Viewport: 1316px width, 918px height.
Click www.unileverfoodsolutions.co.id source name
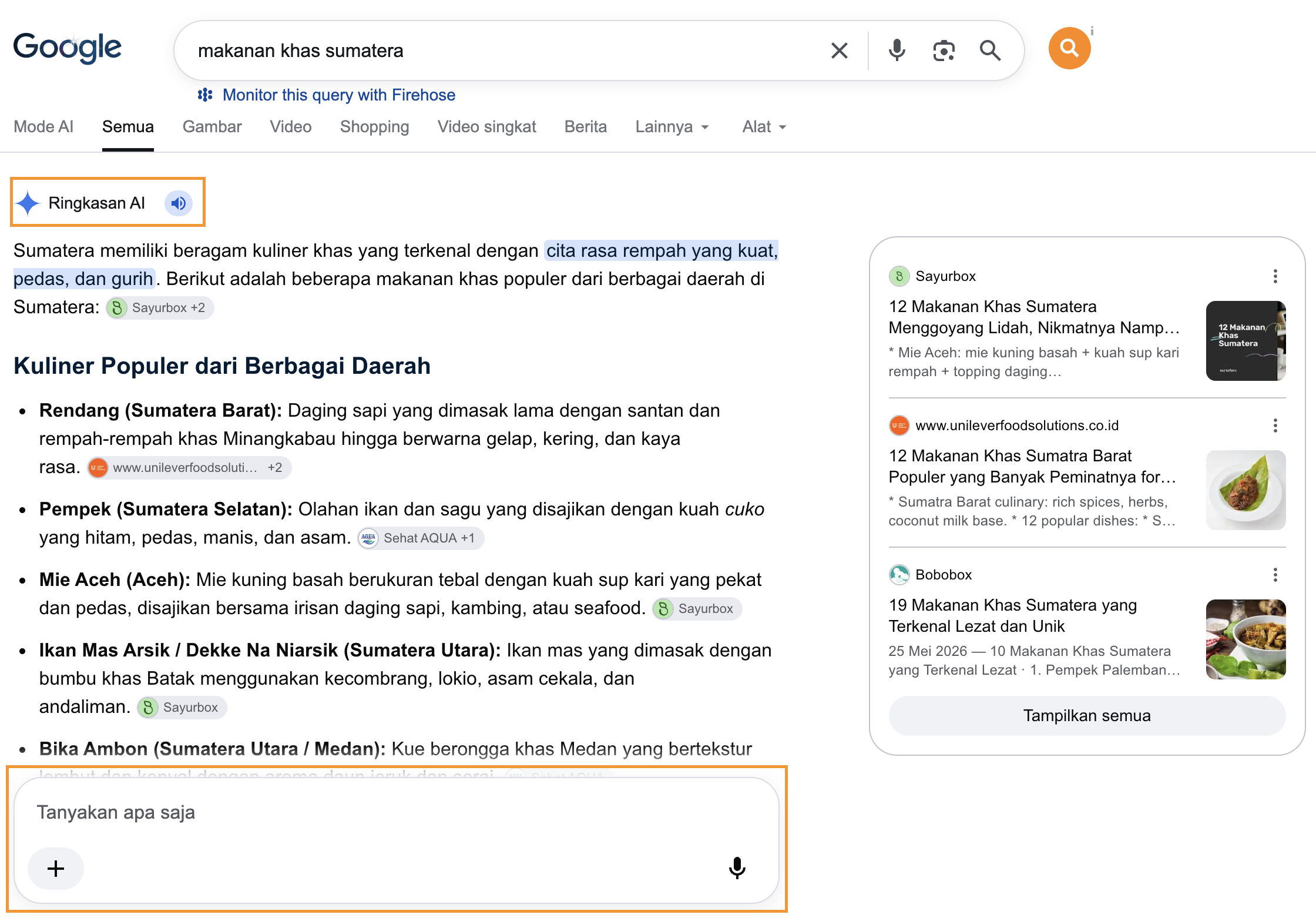tap(1017, 426)
